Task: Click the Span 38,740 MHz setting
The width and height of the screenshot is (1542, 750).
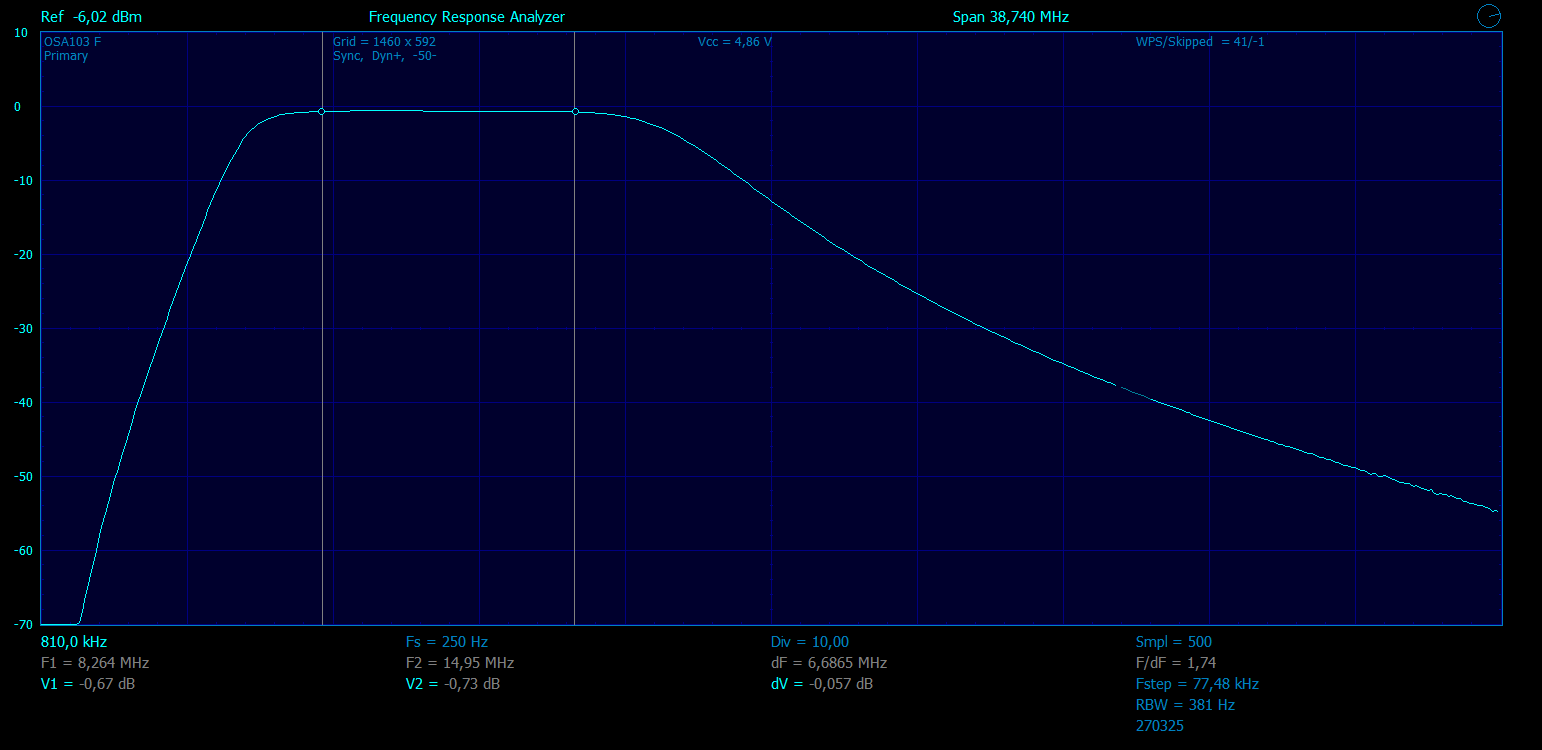Action: coord(1011,17)
